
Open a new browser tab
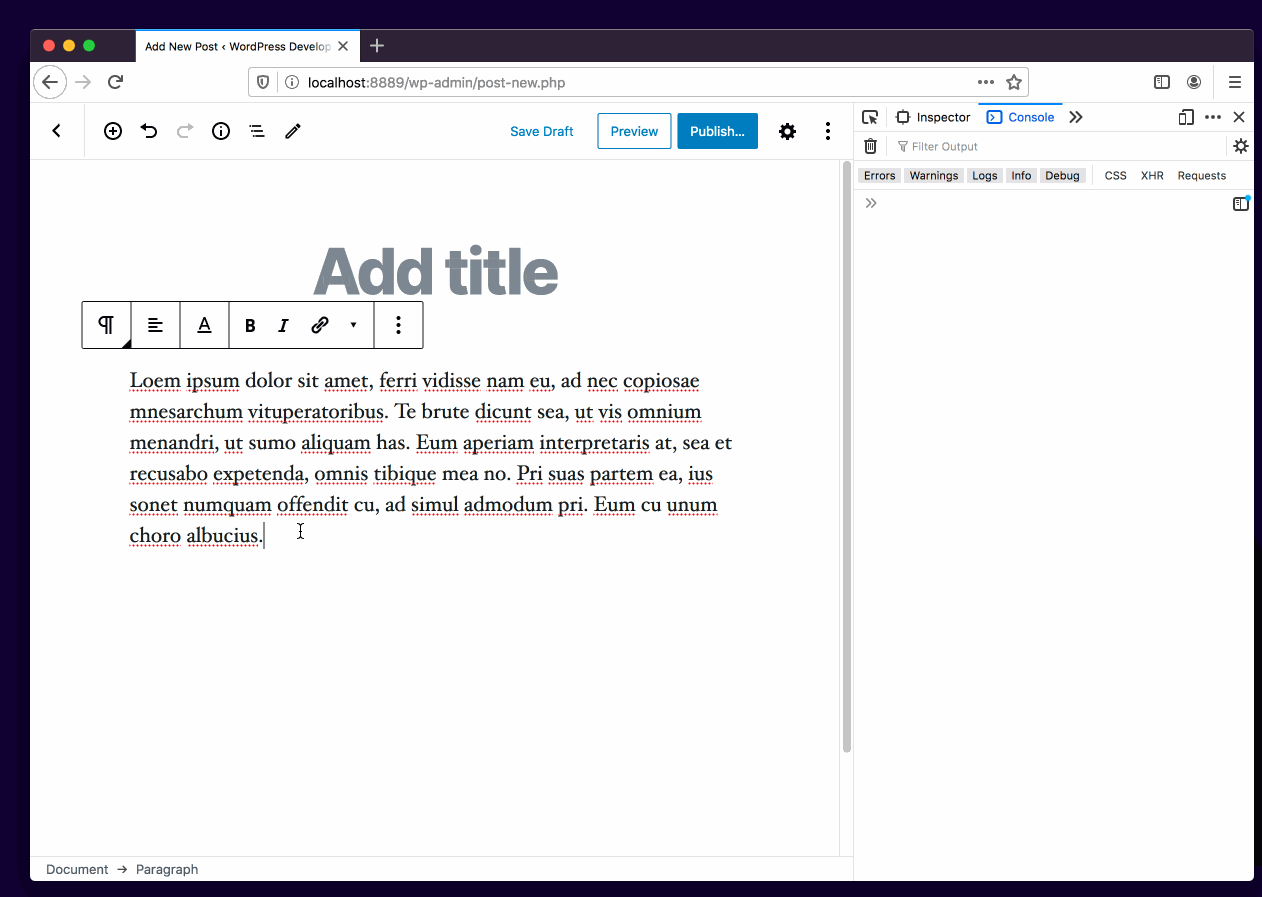(377, 46)
